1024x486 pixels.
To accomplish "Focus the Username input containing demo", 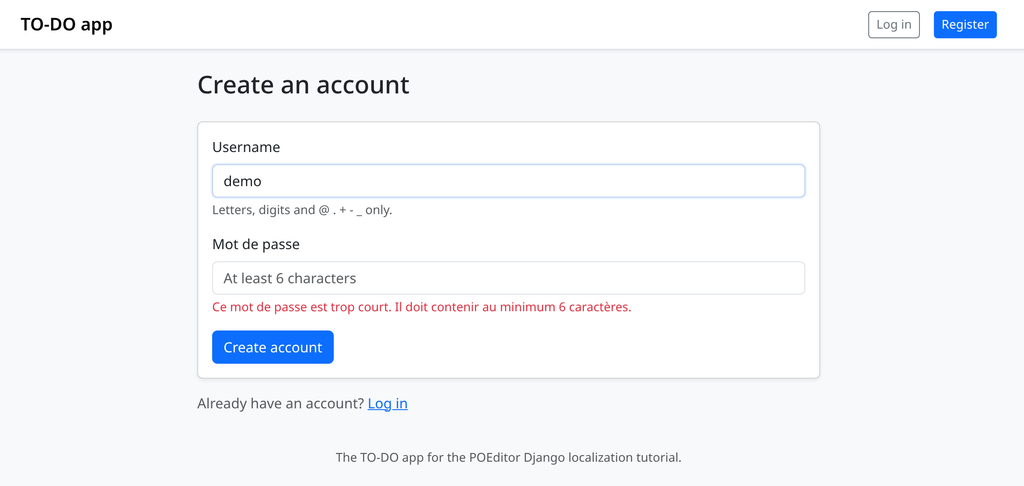I will (x=508, y=181).
